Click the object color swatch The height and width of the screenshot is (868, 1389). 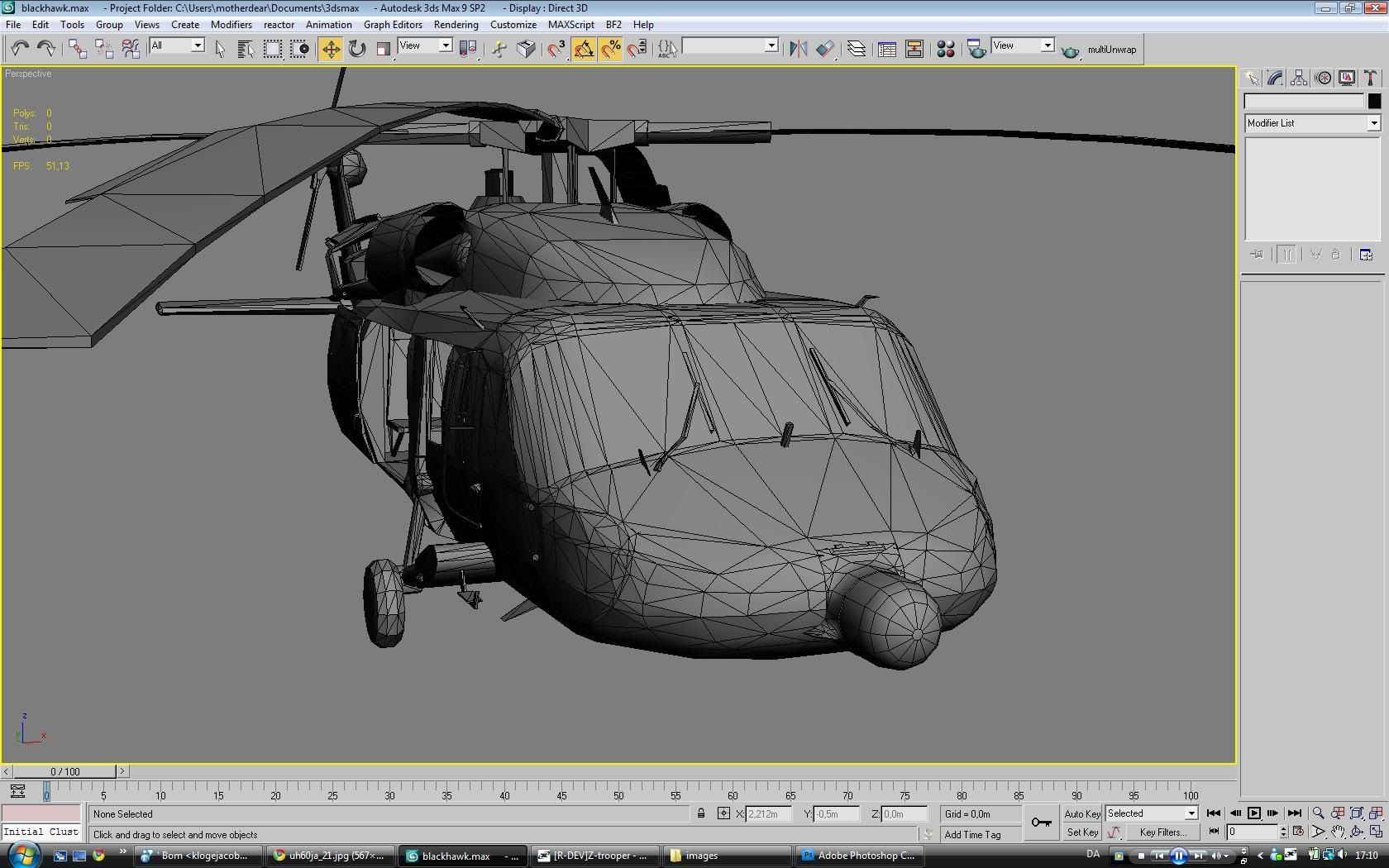tap(1374, 101)
